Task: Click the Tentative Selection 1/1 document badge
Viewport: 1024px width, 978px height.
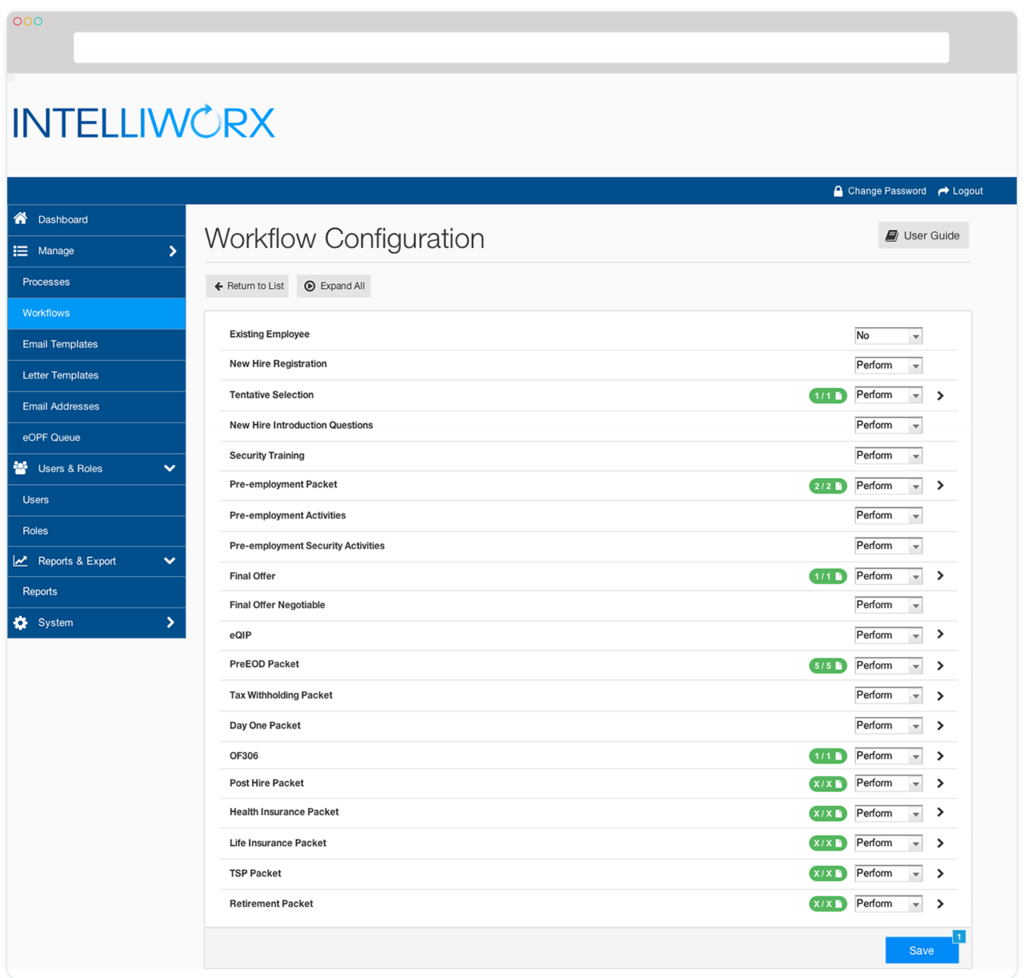Action: (827, 396)
